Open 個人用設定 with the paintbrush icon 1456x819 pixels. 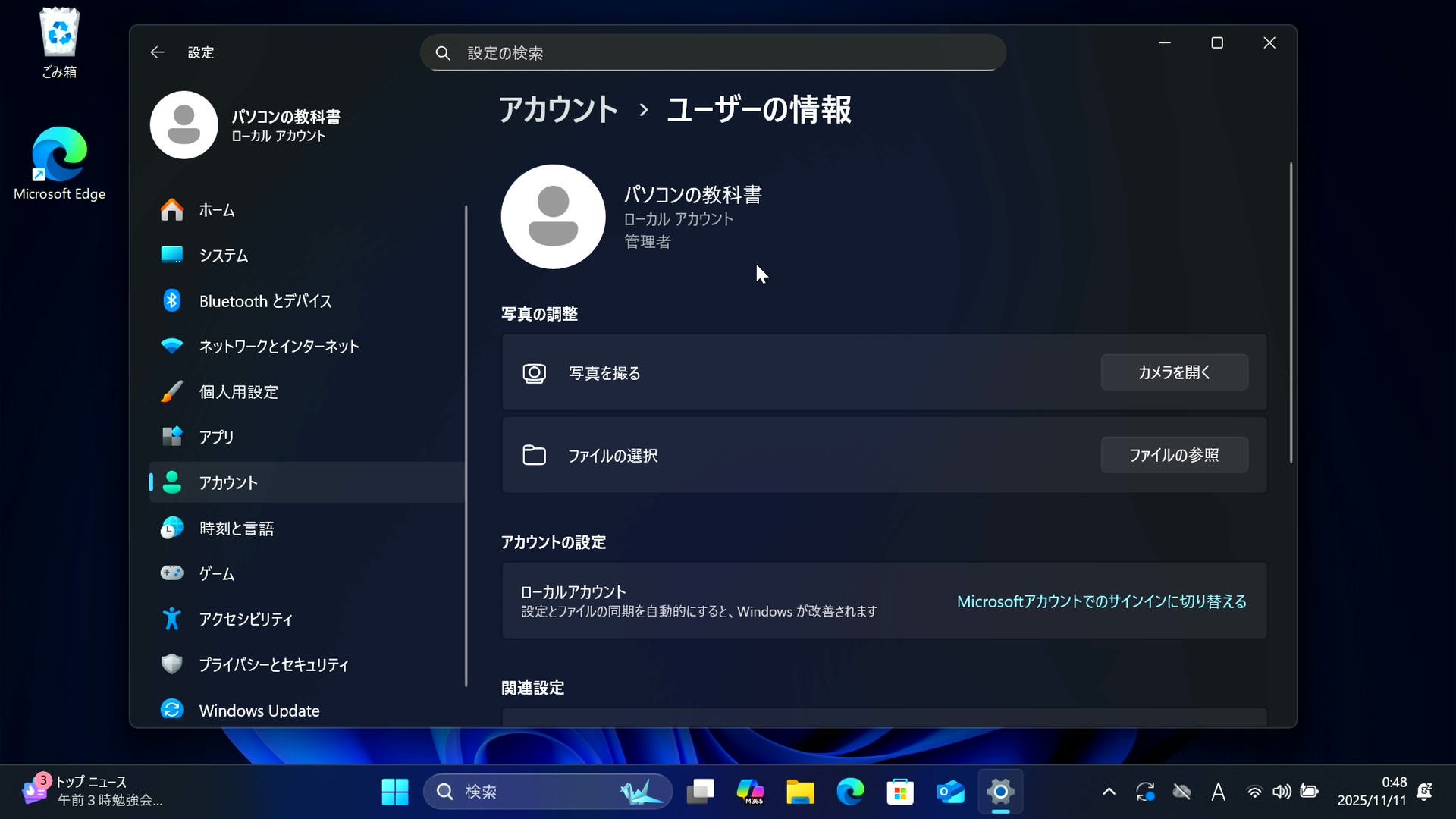(238, 392)
